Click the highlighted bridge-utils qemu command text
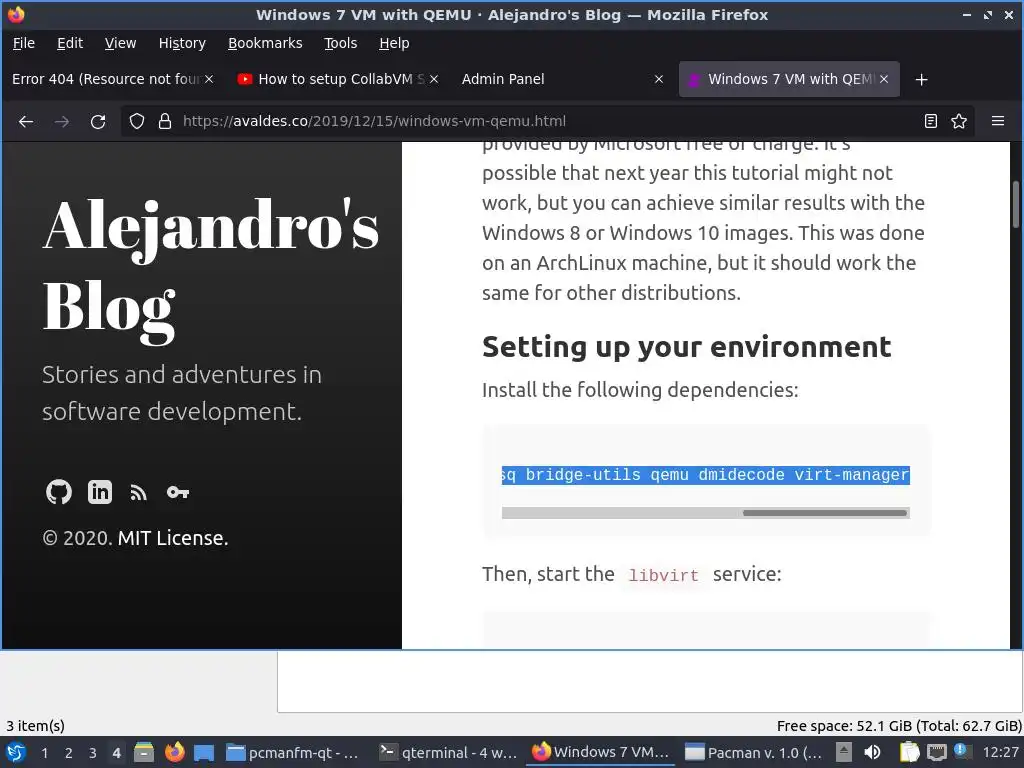This screenshot has height=768, width=1024. [x=705, y=475]
